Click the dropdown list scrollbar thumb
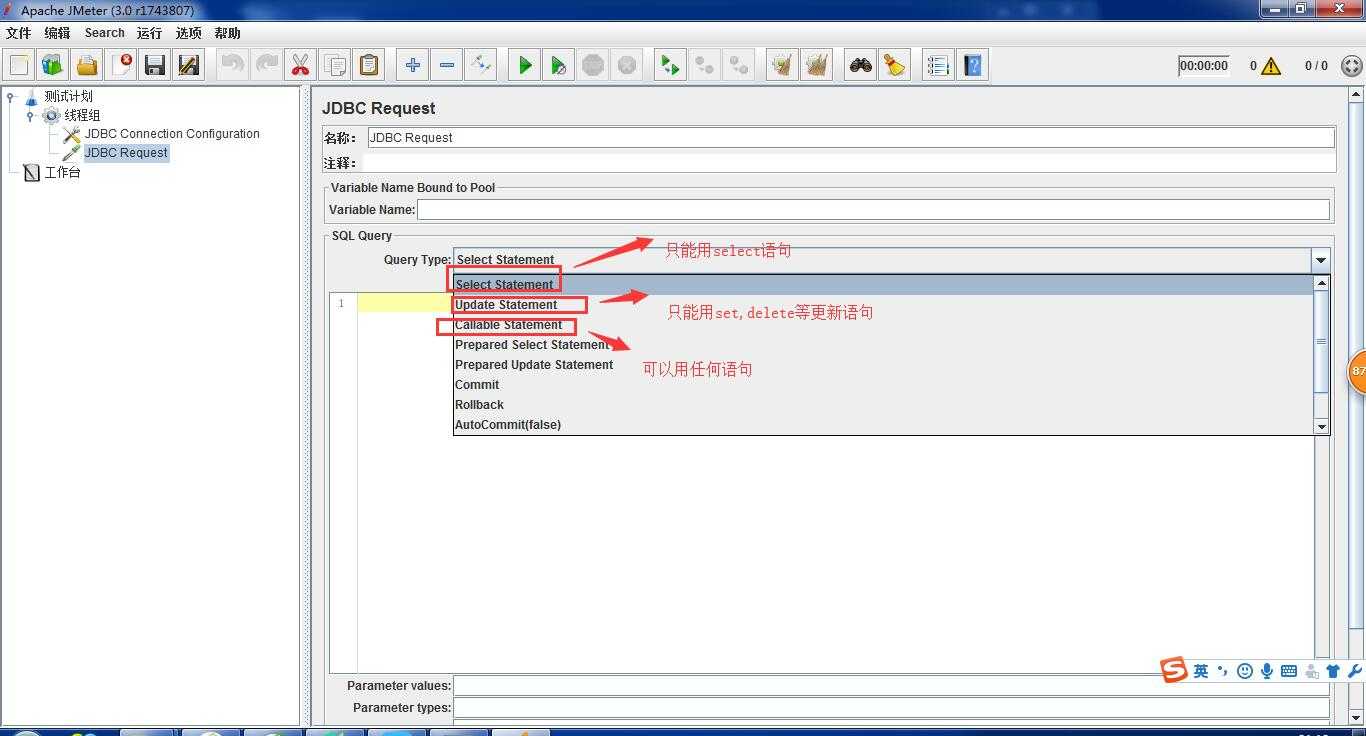This screenshot has width=1366, height=736. tap(1321, 341)
